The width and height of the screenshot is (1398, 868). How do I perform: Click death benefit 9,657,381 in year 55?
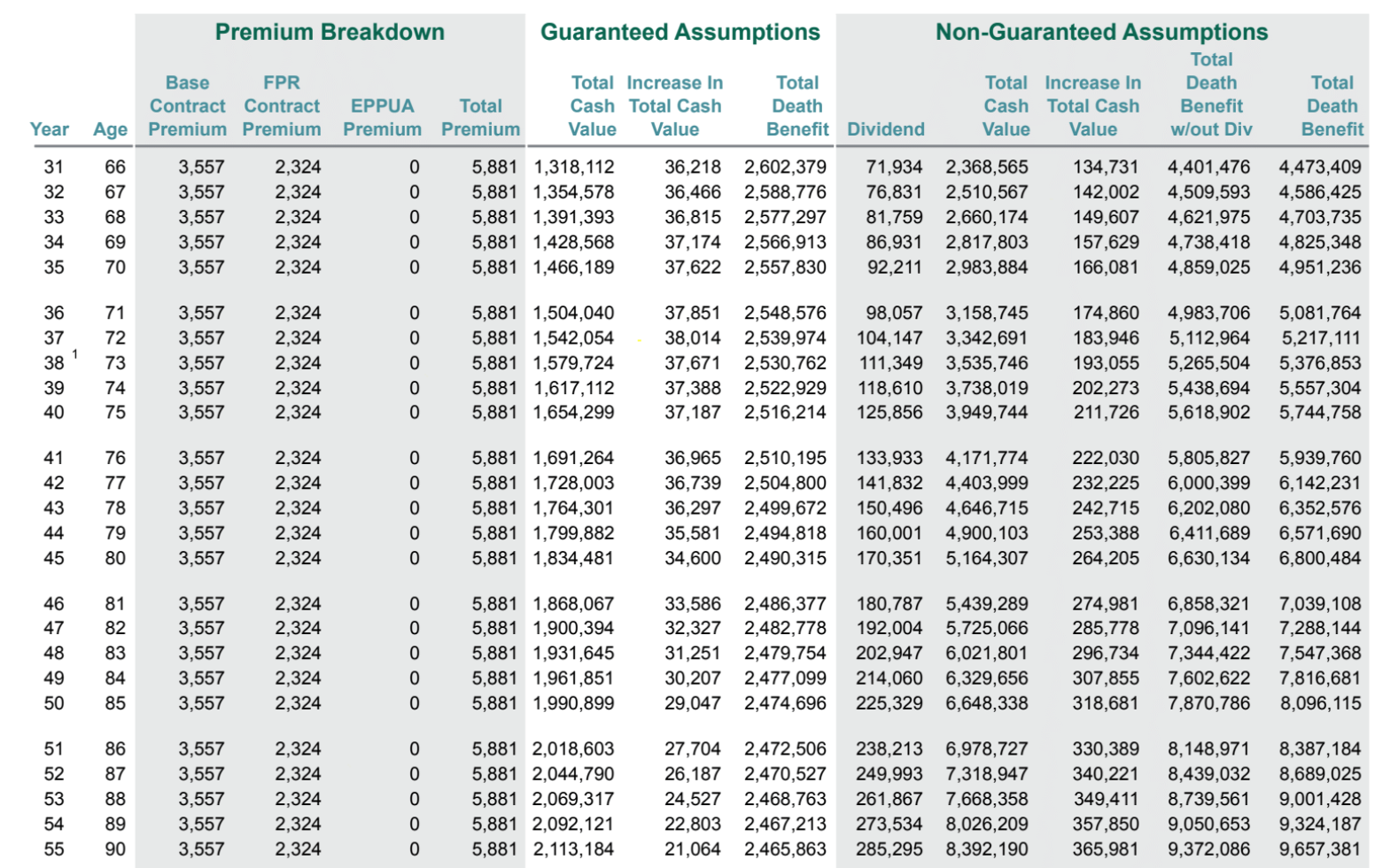(1320, 849)
